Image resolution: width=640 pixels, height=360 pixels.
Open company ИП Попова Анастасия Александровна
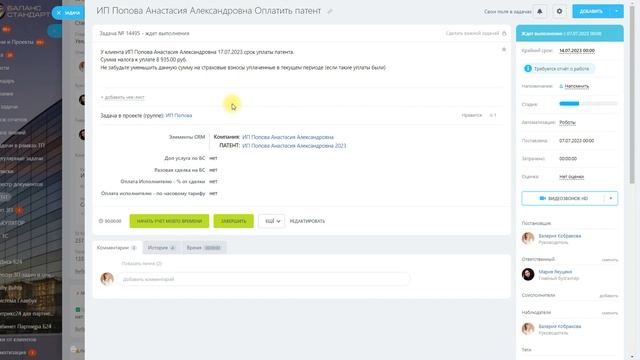(288, 137)
